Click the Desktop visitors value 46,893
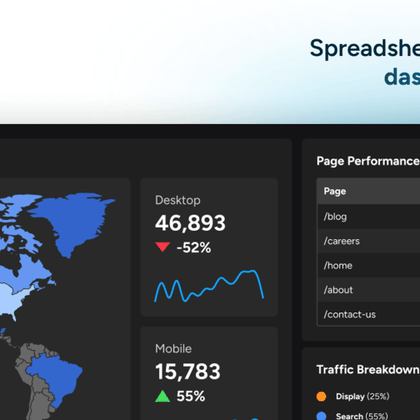Image resolution: width=420 pixels, height=420 pixels. point(190,223)
